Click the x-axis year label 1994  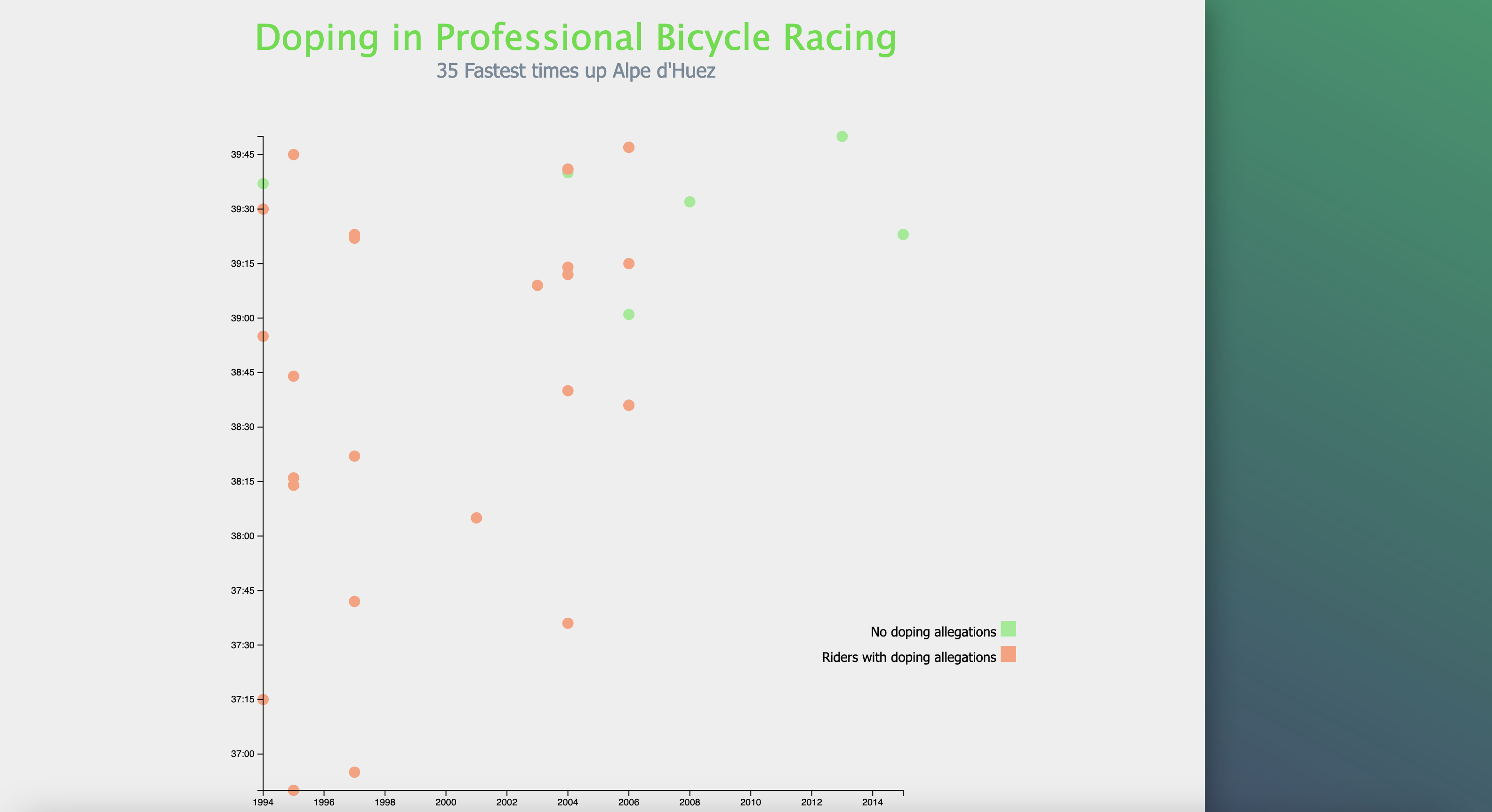tap(263, 802)
